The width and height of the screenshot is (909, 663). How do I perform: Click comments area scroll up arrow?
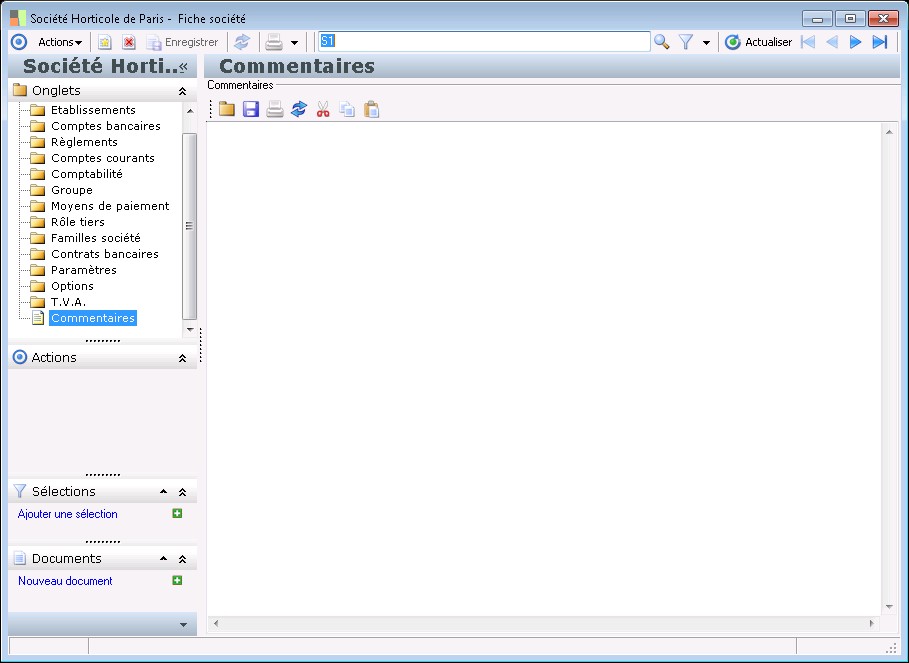[889, 133]
